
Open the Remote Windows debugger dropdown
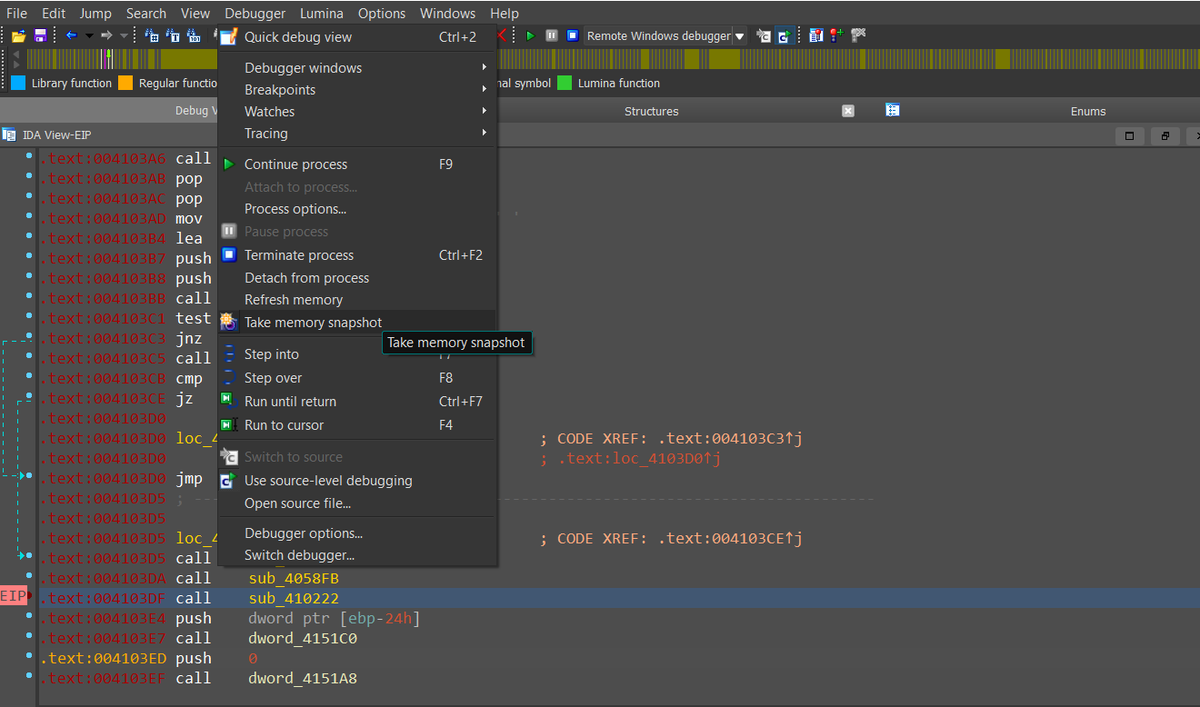(x=666, y=36)
